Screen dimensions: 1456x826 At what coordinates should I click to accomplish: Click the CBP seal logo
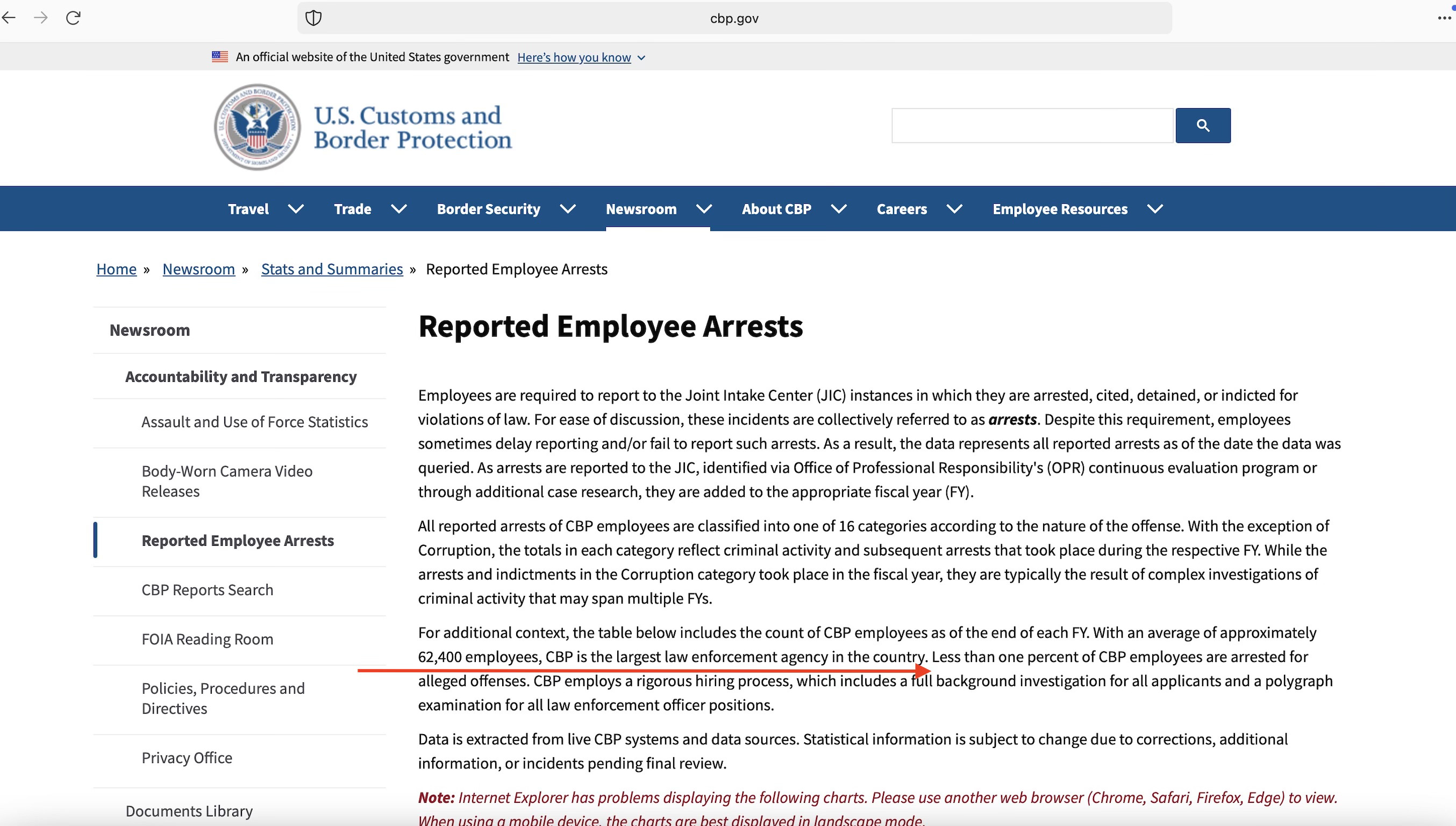258,127
